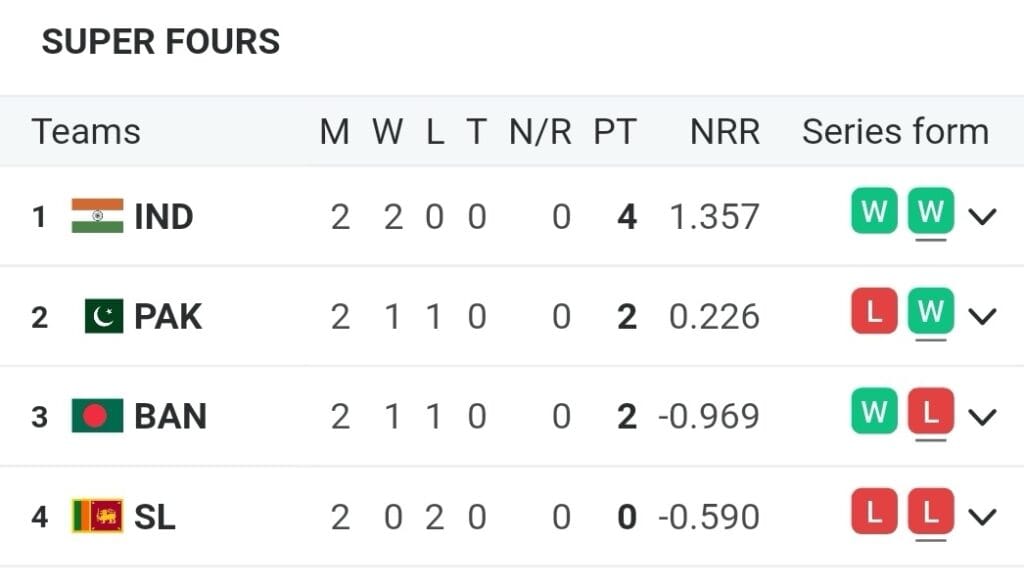Click the NRR column header
The height and width of the screenshot is (587, 1024).
pos(725,132)
